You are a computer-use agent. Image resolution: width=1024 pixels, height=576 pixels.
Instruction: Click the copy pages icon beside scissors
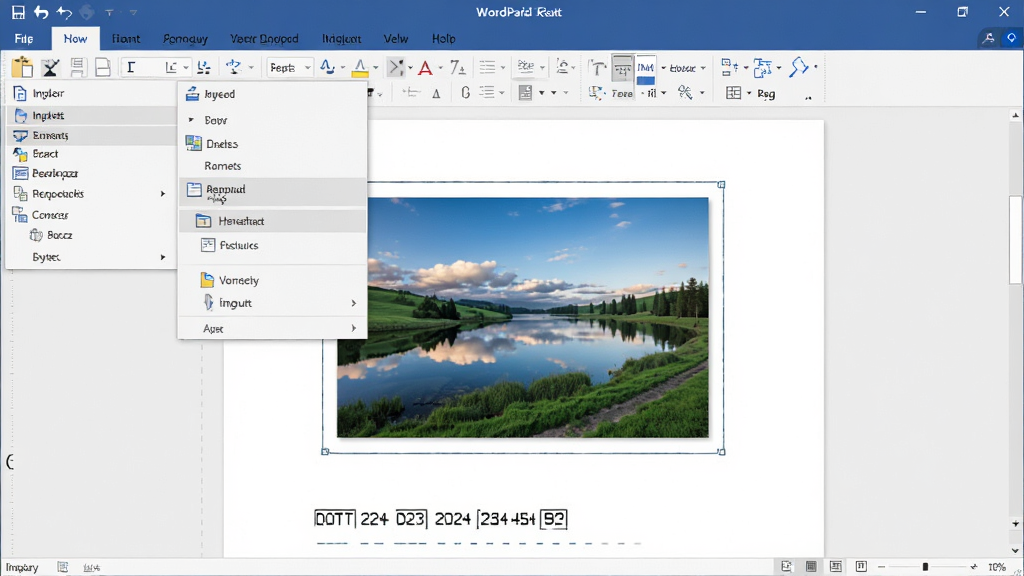(78, 67)
